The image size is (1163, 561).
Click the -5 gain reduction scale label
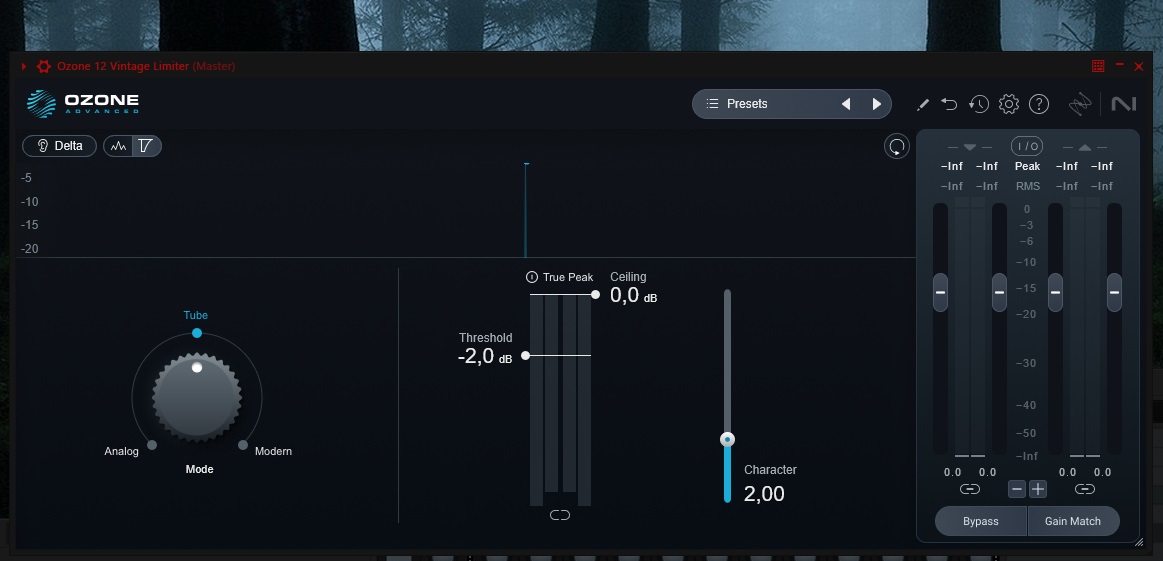point(27,178)
